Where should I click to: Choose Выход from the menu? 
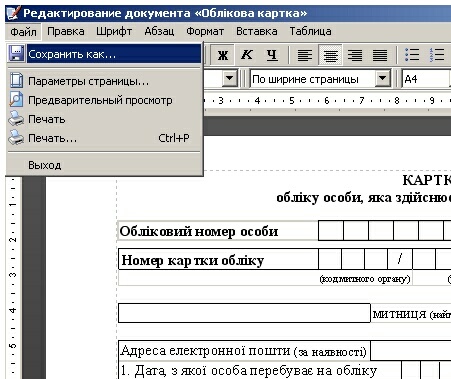pyautogui.click(x=104, y=165)
